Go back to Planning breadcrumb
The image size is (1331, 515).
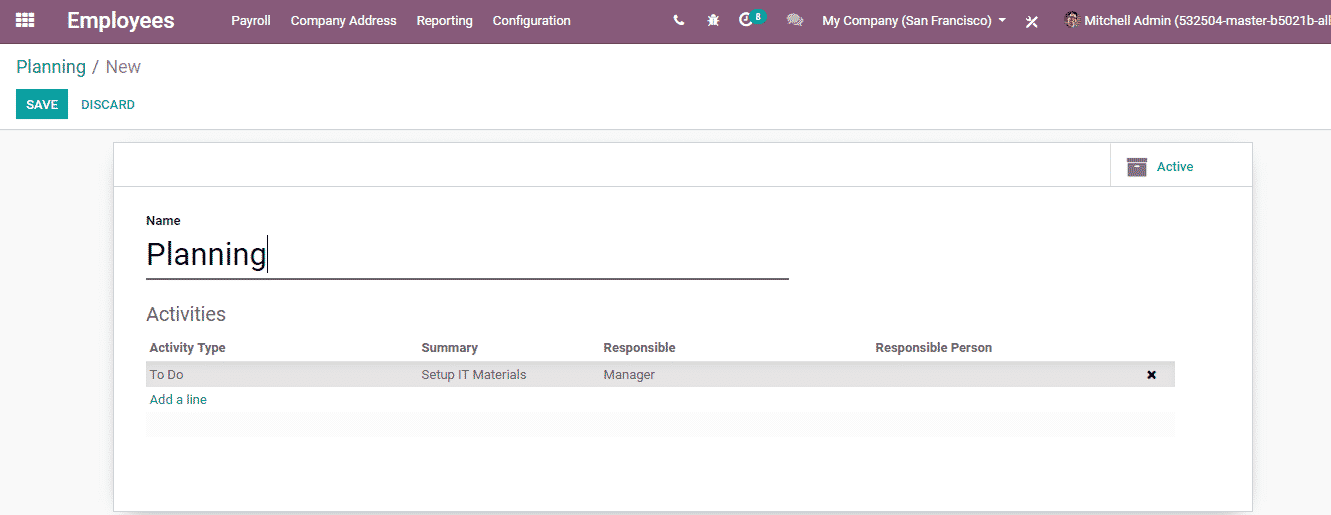(51, 67)
